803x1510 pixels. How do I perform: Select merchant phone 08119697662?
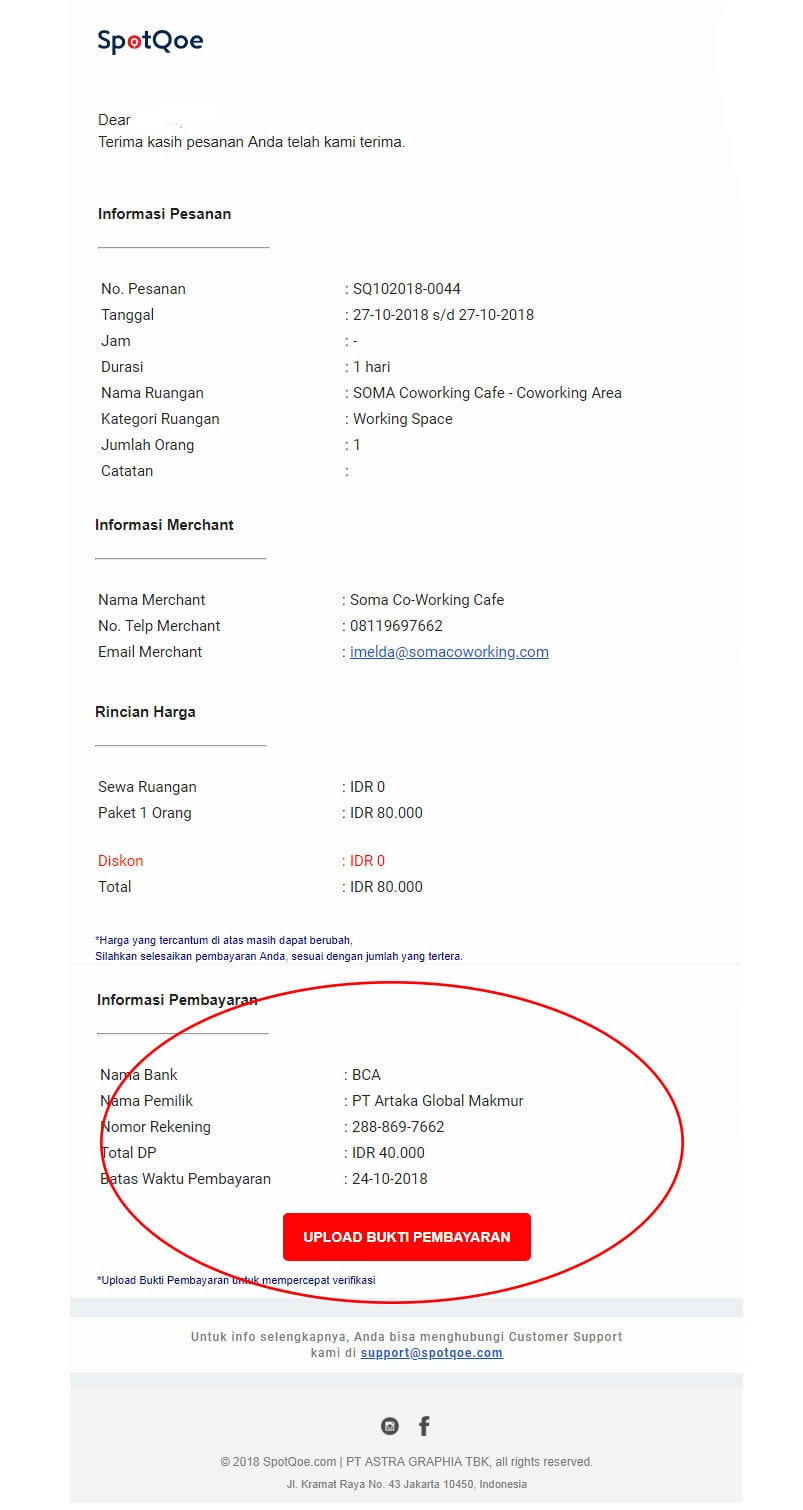click(396, 626)
